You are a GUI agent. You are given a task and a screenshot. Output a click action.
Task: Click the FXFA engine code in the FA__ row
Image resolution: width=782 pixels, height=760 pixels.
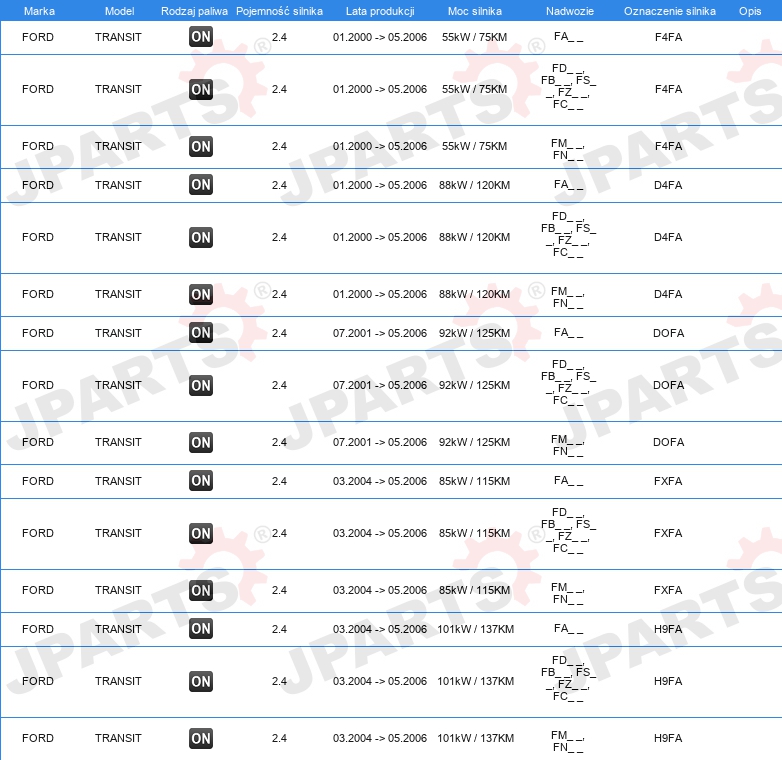coord(668,481)
